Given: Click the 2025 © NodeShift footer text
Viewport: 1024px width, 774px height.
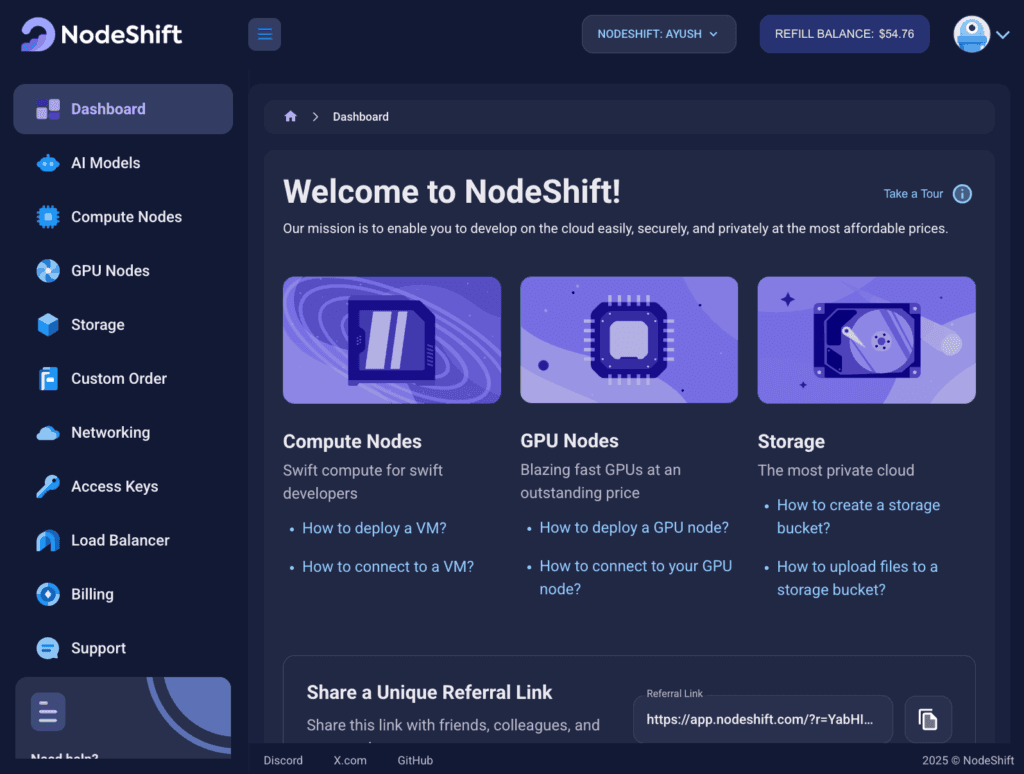Looking at the screenshot, I should point(968,760).
